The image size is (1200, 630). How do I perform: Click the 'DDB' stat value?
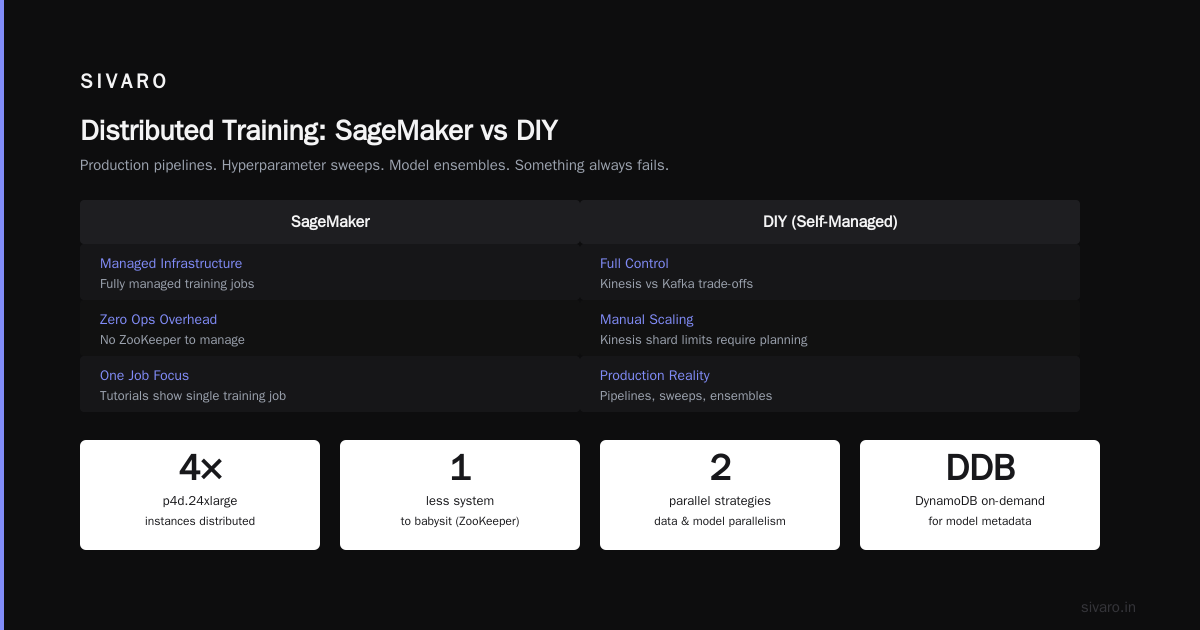pos(980,468)
